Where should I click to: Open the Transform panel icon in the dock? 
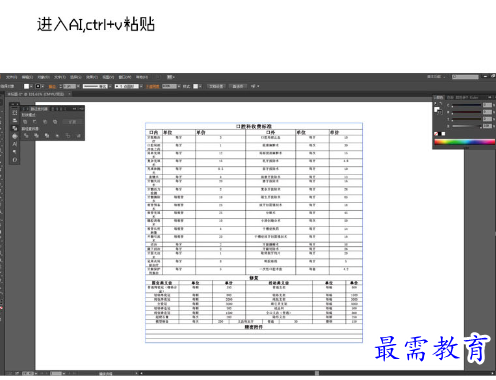pyautogui.click(x=15, y=113)
